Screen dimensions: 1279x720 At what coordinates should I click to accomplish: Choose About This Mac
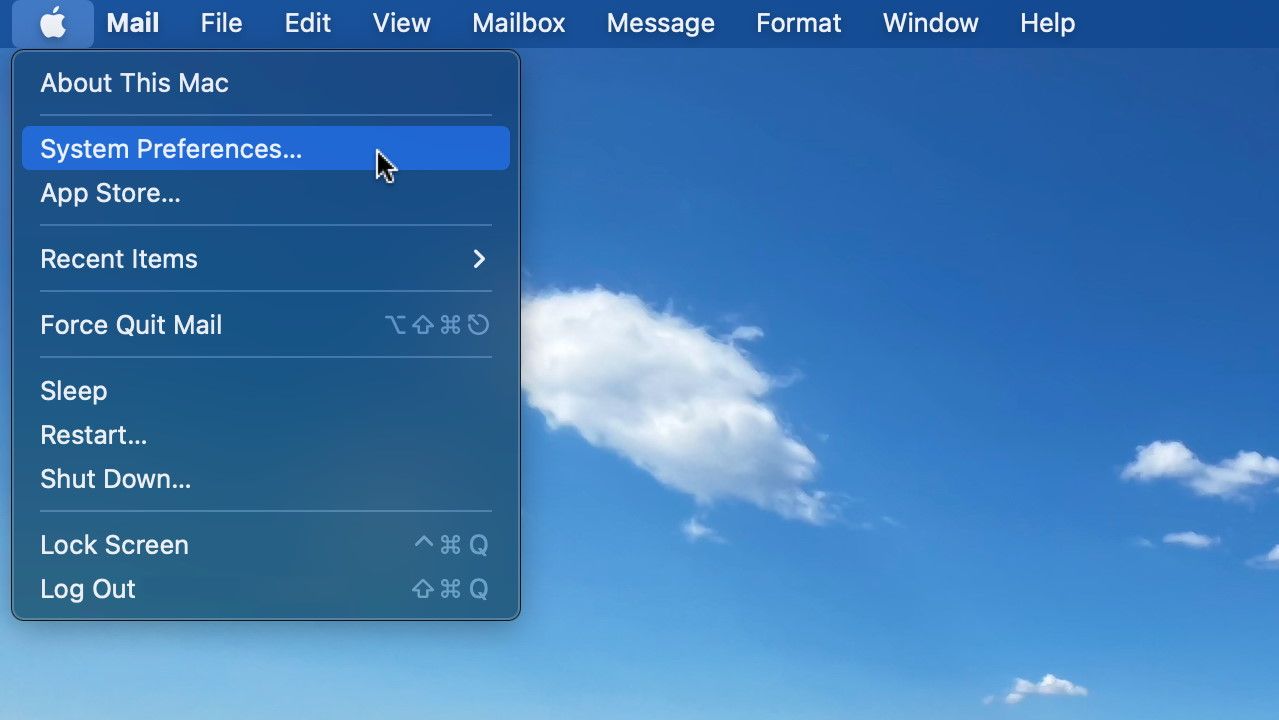(266, 83)
